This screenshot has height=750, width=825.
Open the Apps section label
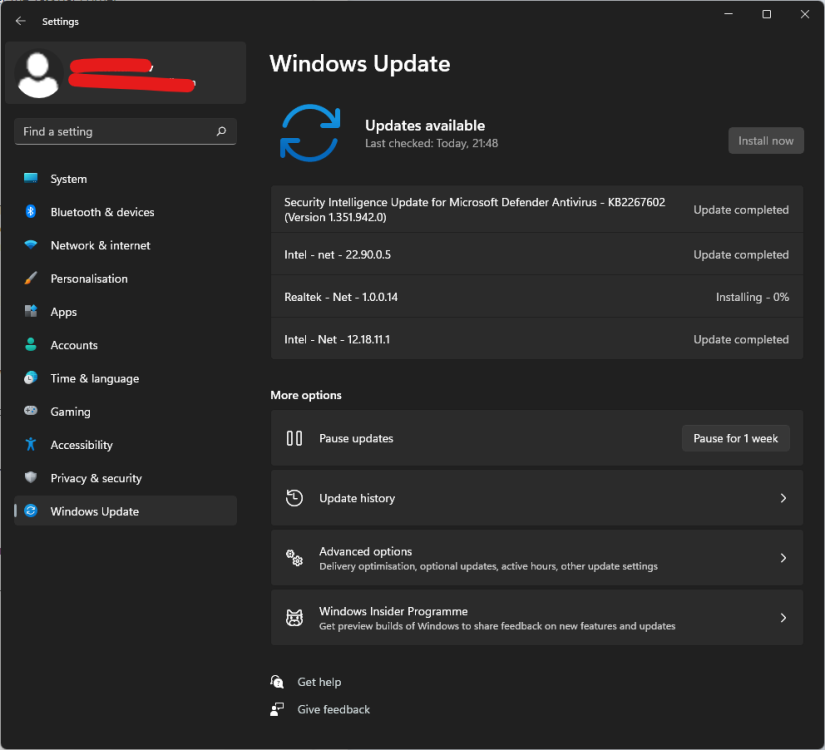[64, 312]
